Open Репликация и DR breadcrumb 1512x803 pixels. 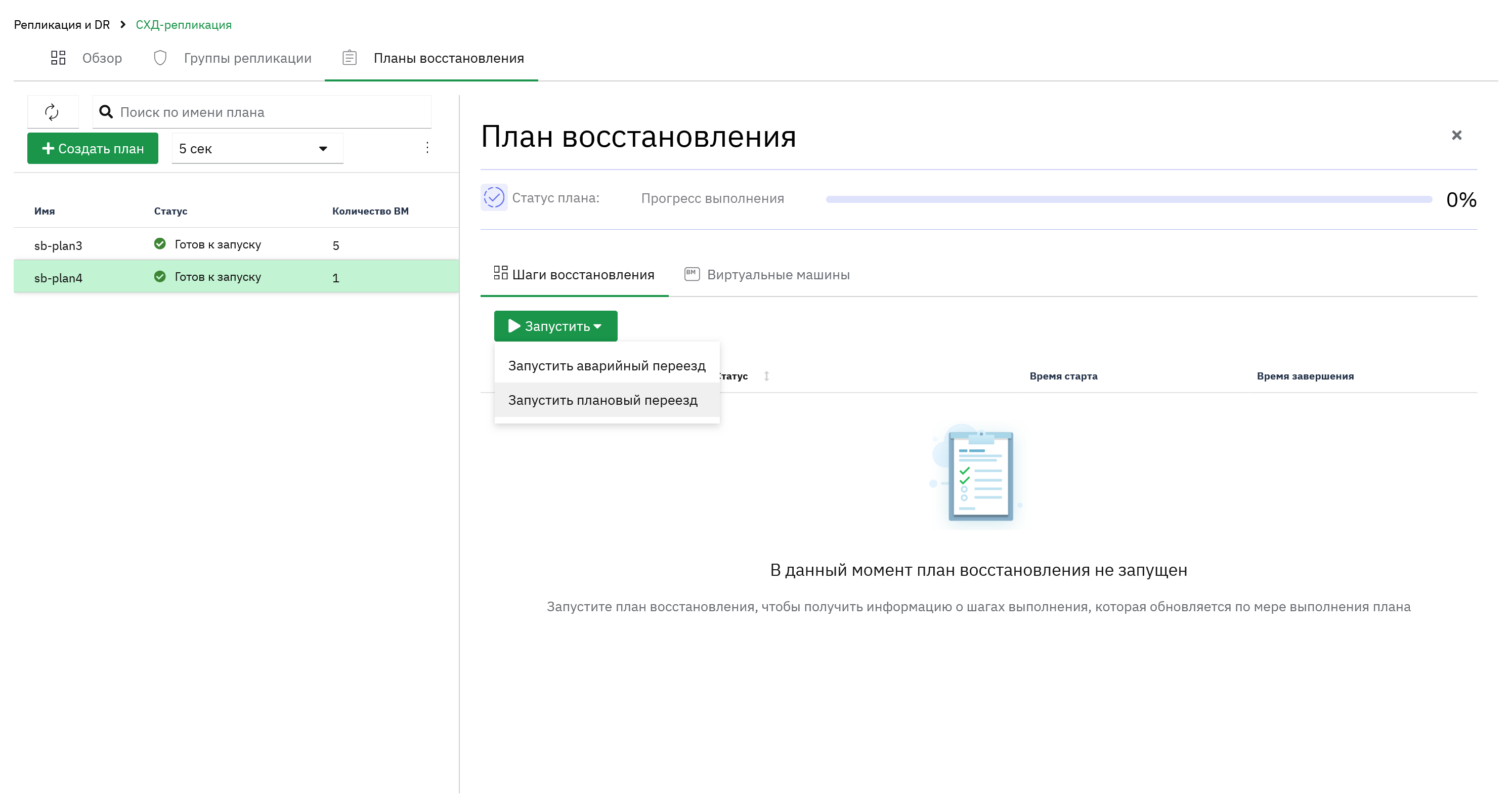tap(62, 25)
